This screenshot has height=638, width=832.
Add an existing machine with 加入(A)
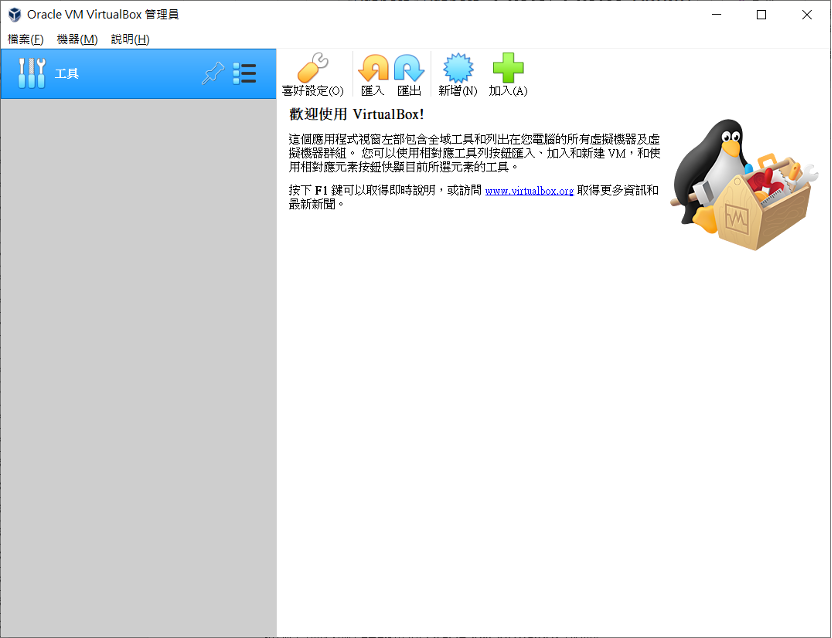tap(508, 74)
